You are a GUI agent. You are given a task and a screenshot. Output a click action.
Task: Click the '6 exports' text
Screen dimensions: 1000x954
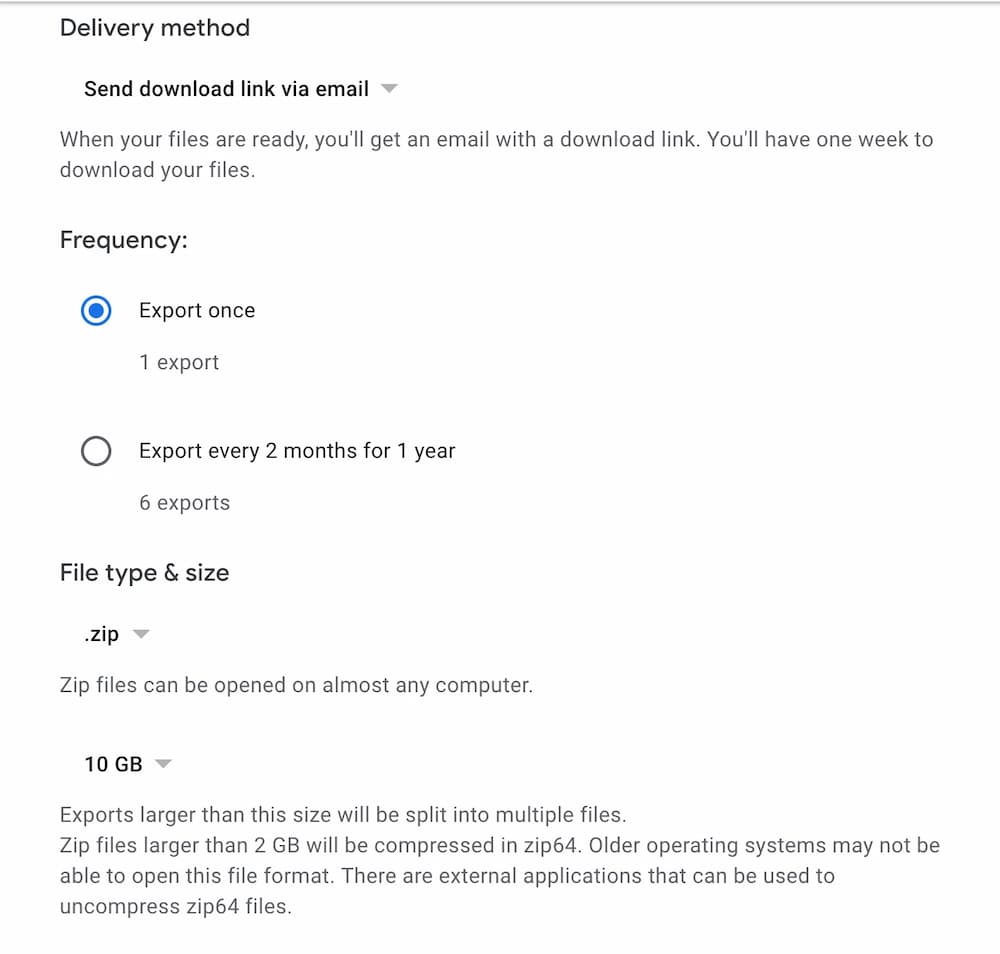point(184,502)
